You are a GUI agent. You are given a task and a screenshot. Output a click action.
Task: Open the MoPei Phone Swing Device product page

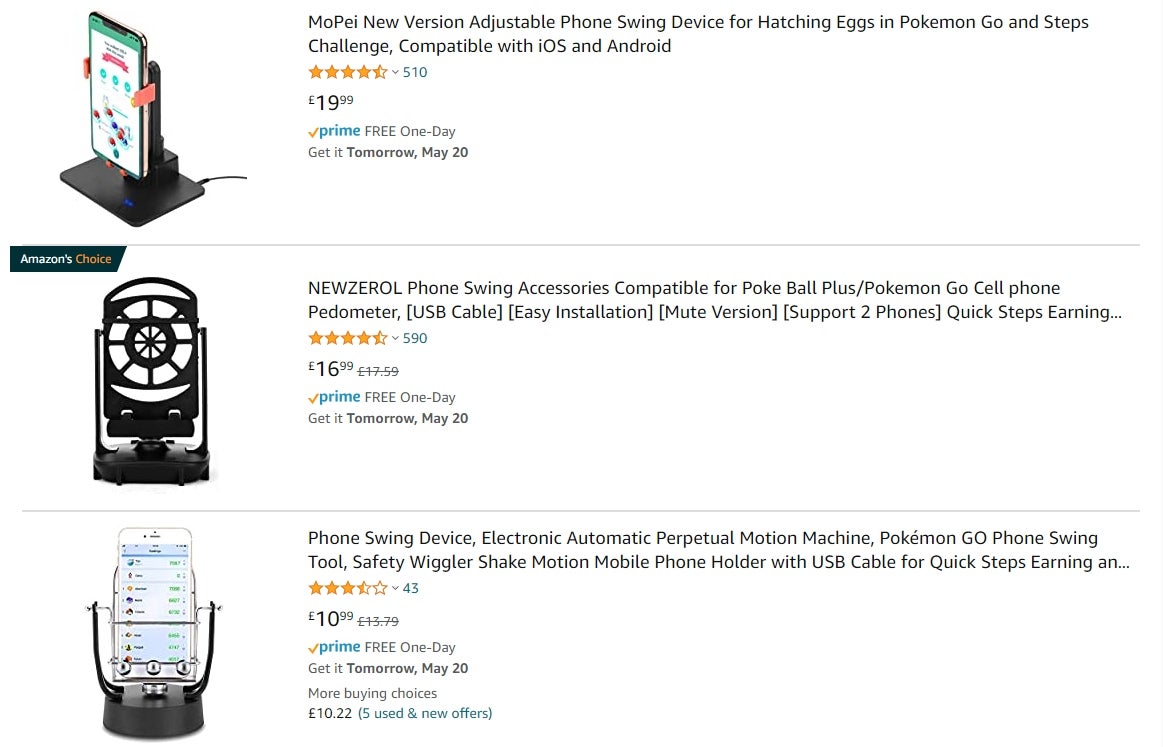pos(697,33)
